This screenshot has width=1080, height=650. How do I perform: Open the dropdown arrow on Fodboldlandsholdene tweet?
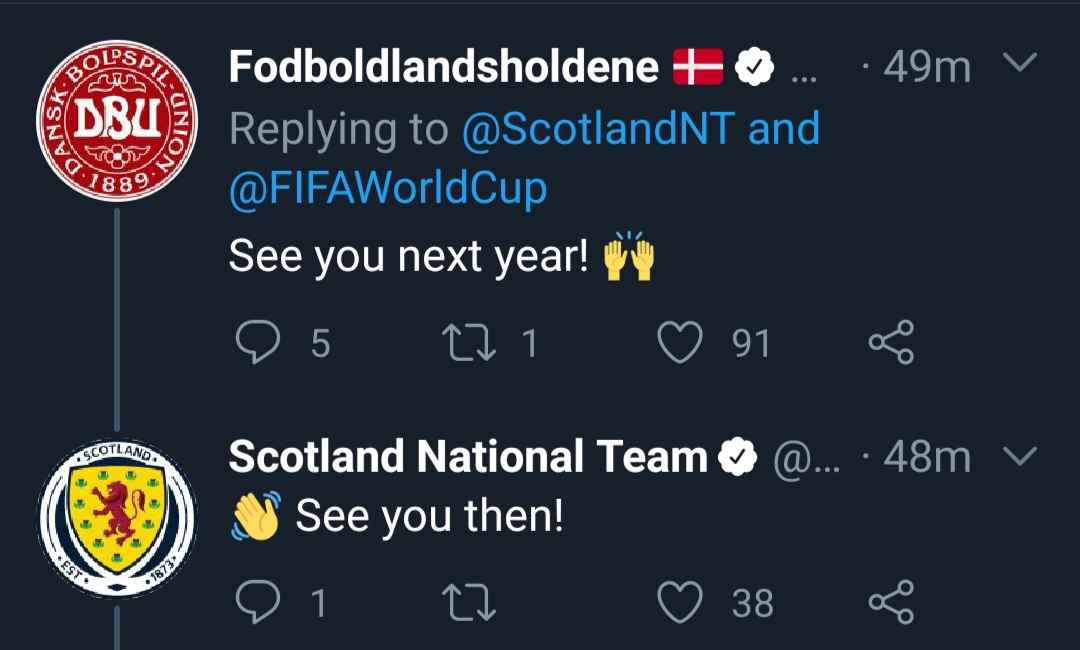point(1020,63)
